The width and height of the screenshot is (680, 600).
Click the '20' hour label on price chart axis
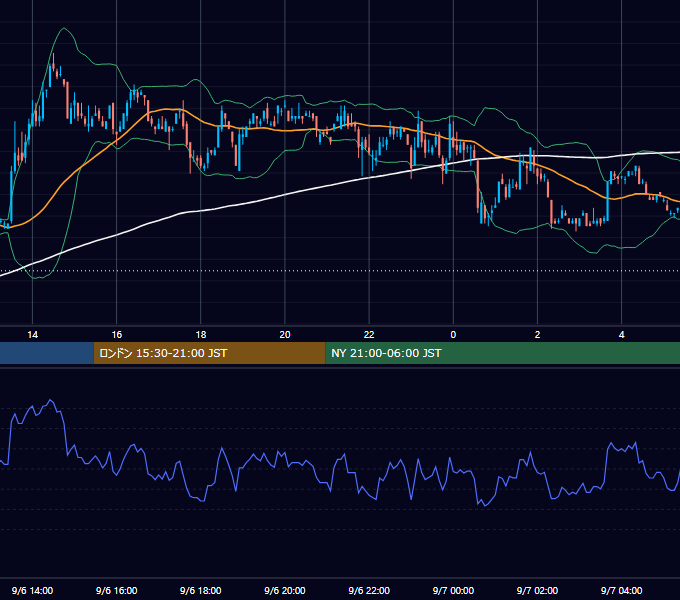(285, 335)
